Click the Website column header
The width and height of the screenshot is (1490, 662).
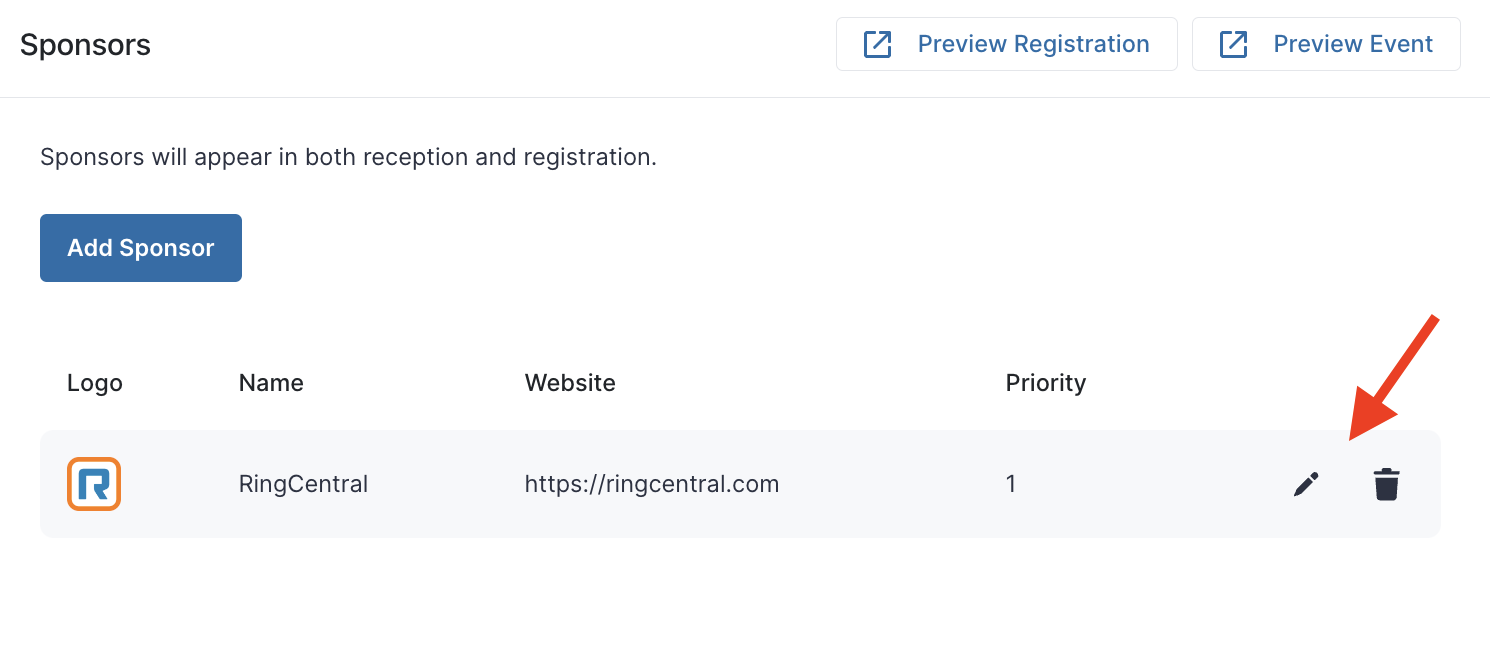(570, 383)
